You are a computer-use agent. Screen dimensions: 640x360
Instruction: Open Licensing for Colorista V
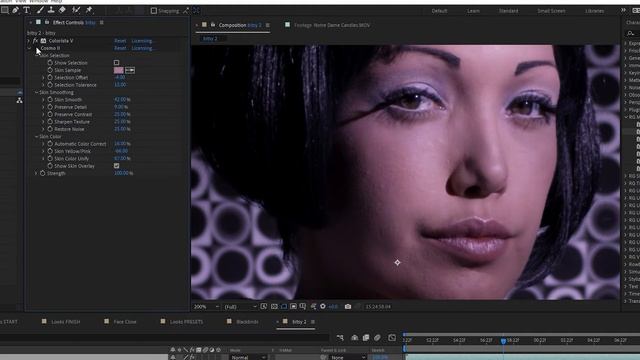tap(142, 41)
